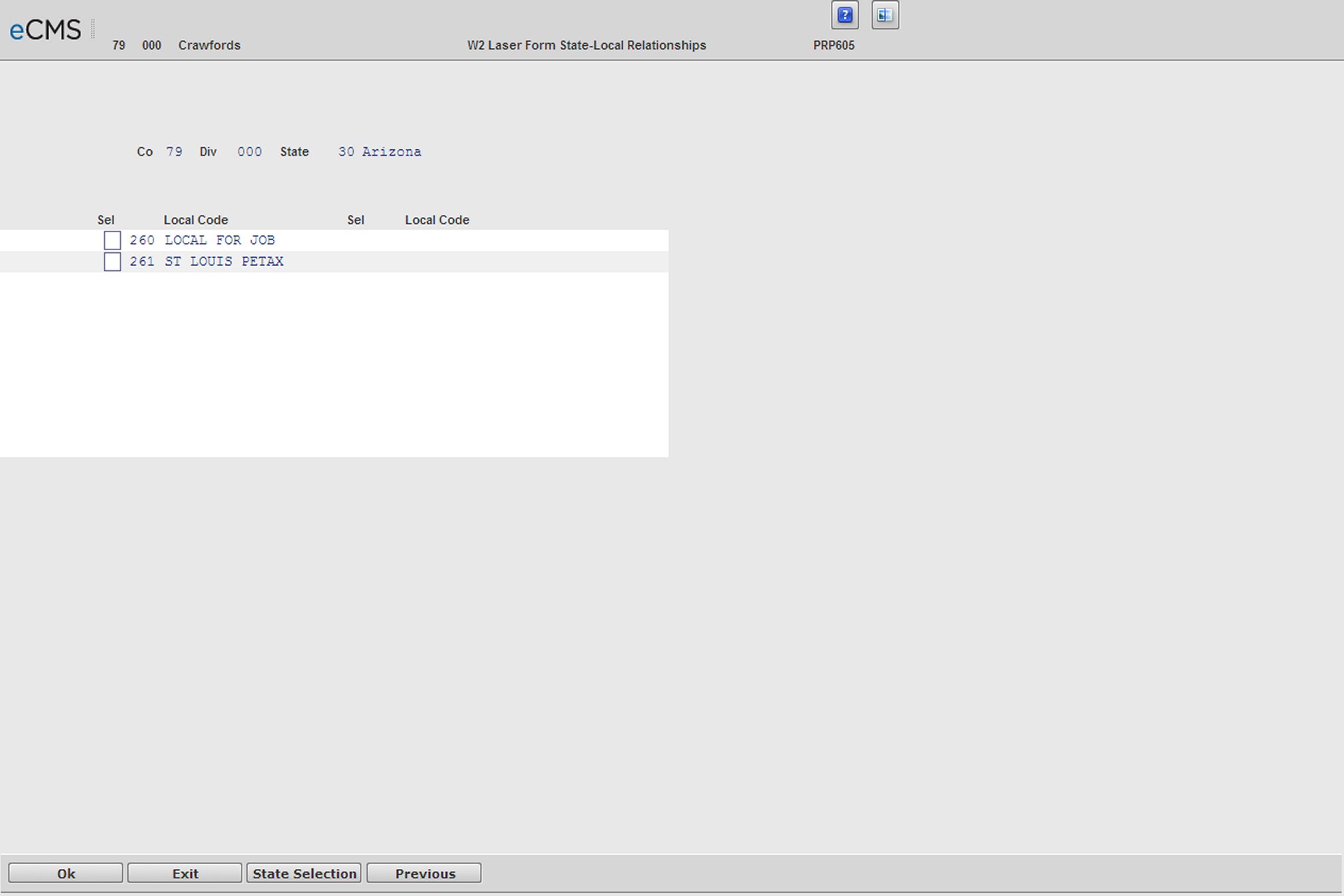Click the W2 Laser Form State-Local Relationships title
This screenshot has height=896, width=1344.
587,45
